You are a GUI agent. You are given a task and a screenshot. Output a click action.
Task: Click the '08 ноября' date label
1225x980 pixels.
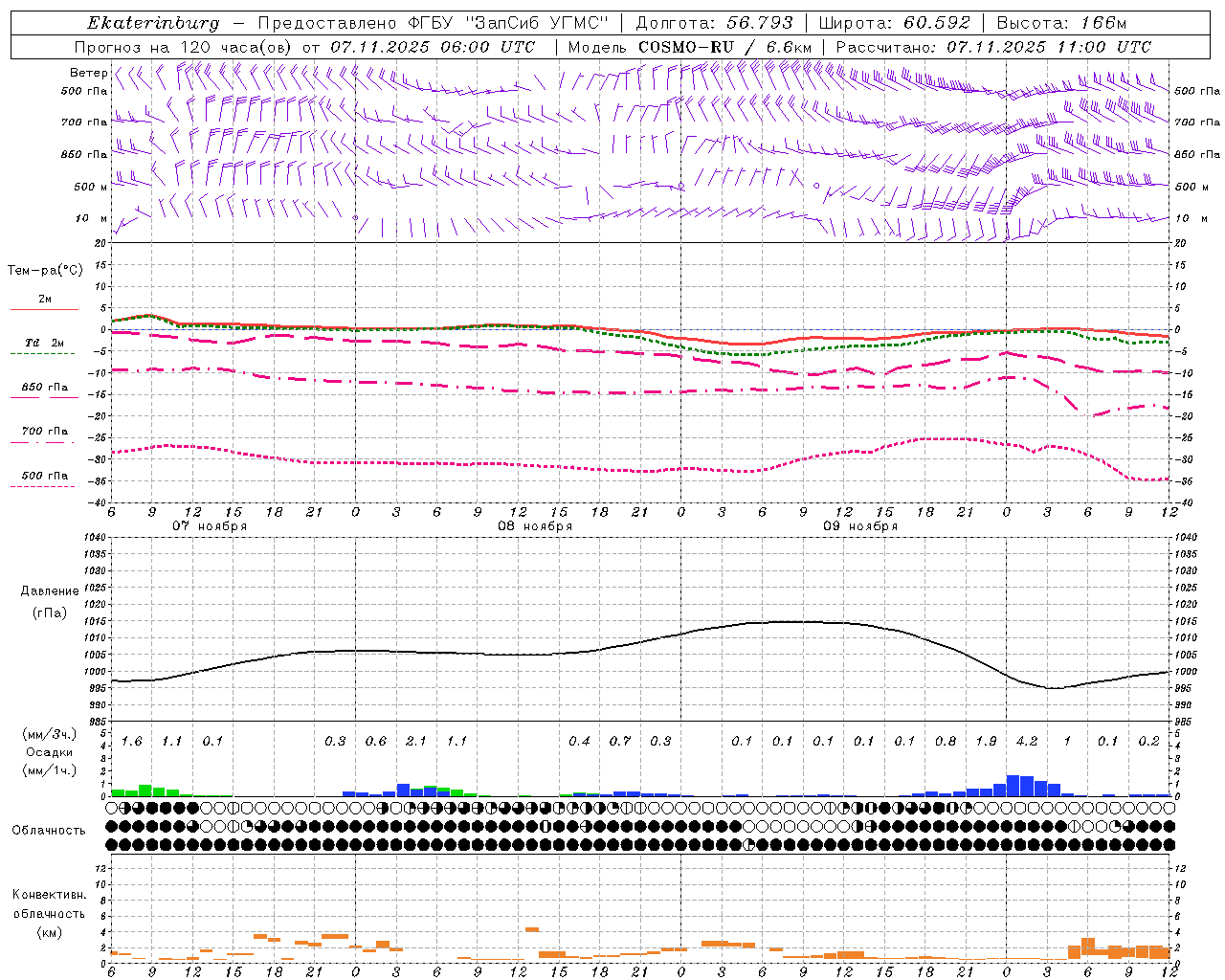pos(535,526)
